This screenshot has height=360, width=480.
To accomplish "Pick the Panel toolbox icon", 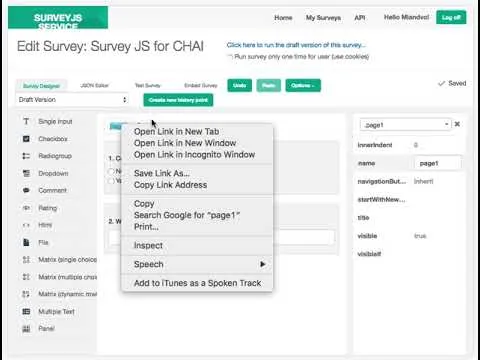I will [x=26, y=329].
